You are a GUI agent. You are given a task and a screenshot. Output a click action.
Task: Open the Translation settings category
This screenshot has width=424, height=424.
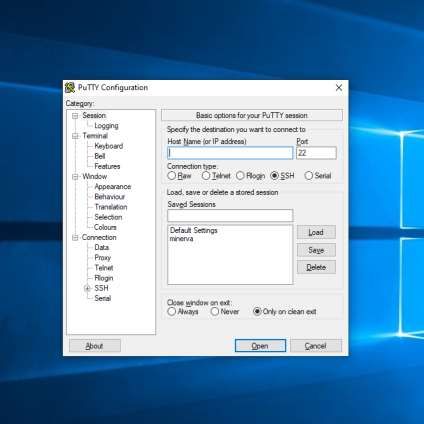tap(111, 207)
